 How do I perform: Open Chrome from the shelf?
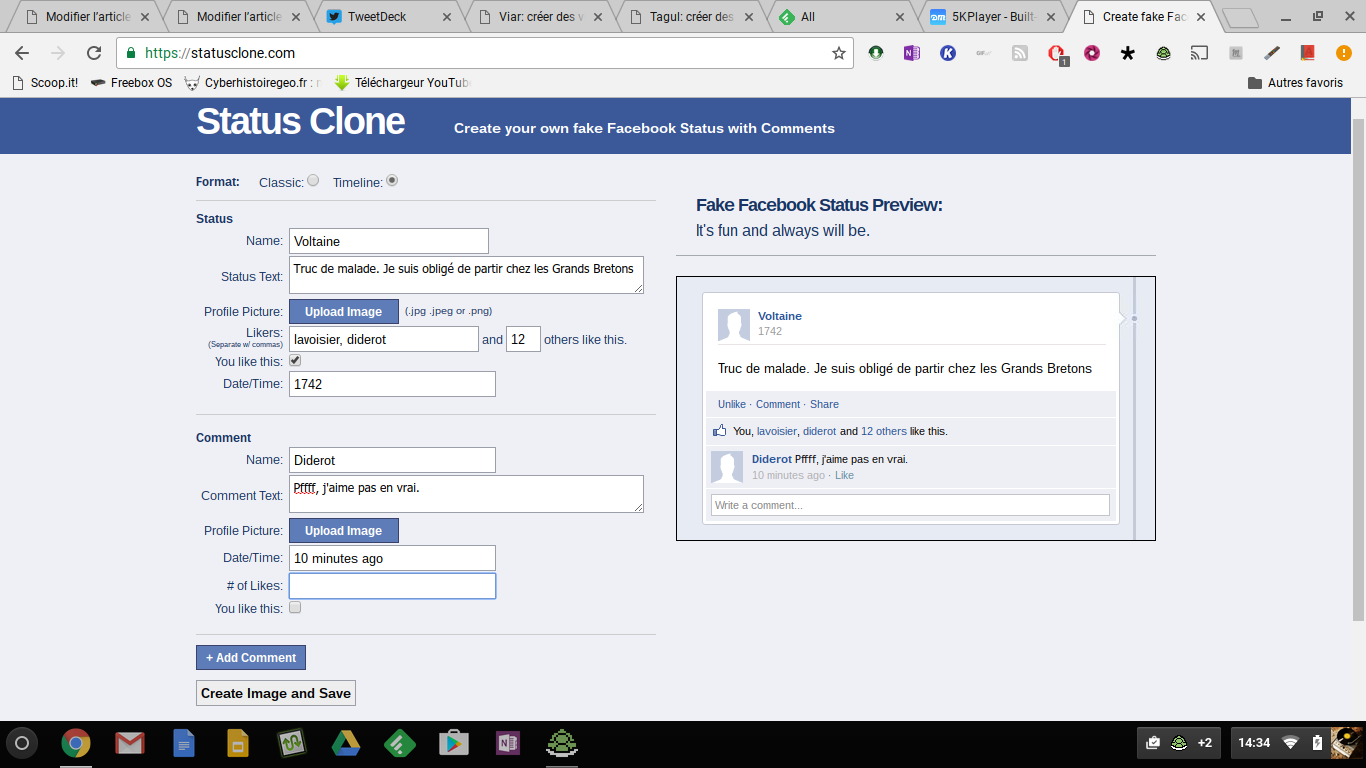pos(76,743)
